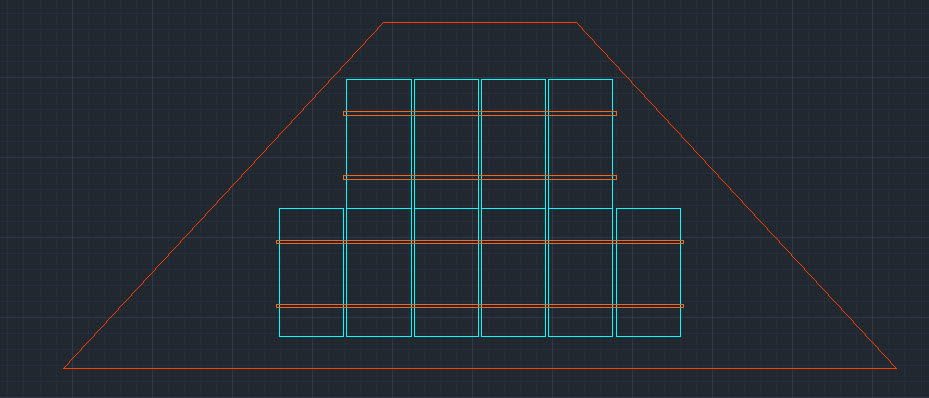This screenshot has width=929, height=398.
Task: Click left edge of leftmost bottom-row cyan panel
Action: (279, 272)
